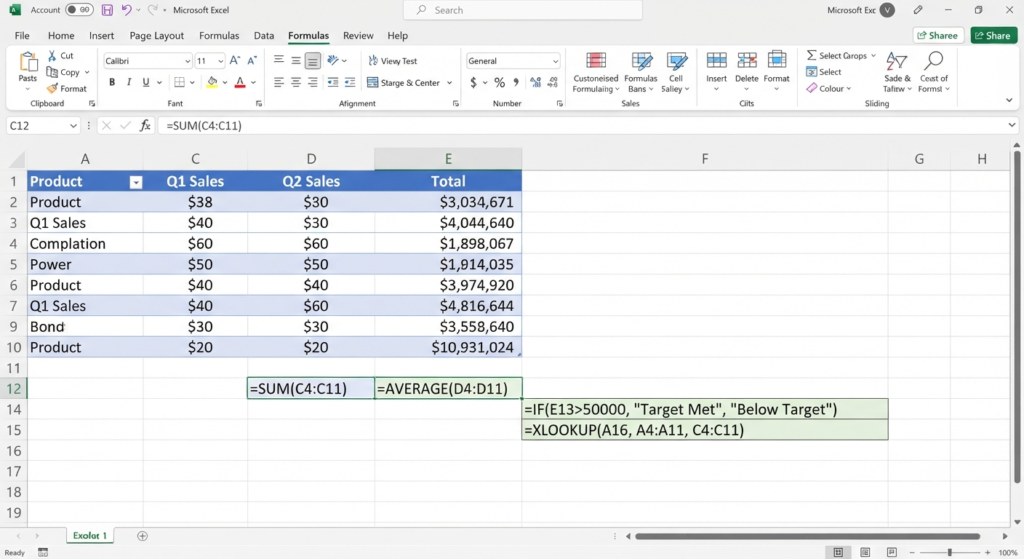The width and height of the screenshot is (1024, 559).
Task: Click the text orientation icon
Action: pos(333,61)
